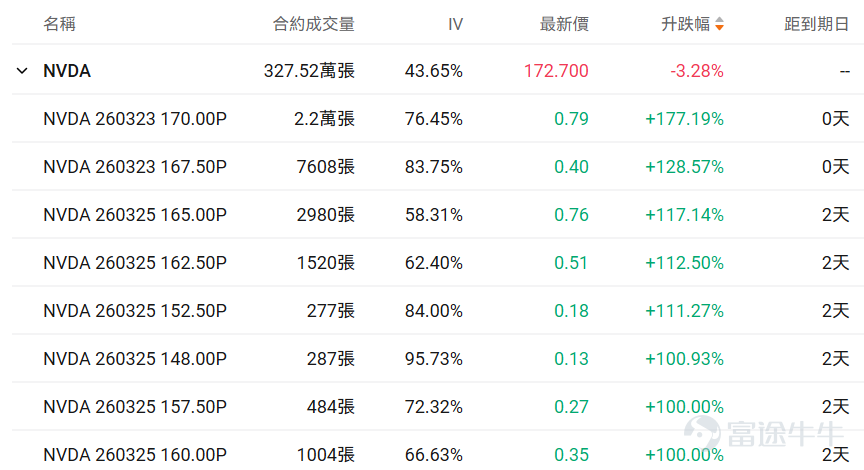Click volume cell 2.2萬張
This screenshot has height=470, width=864.
(324, 119)
